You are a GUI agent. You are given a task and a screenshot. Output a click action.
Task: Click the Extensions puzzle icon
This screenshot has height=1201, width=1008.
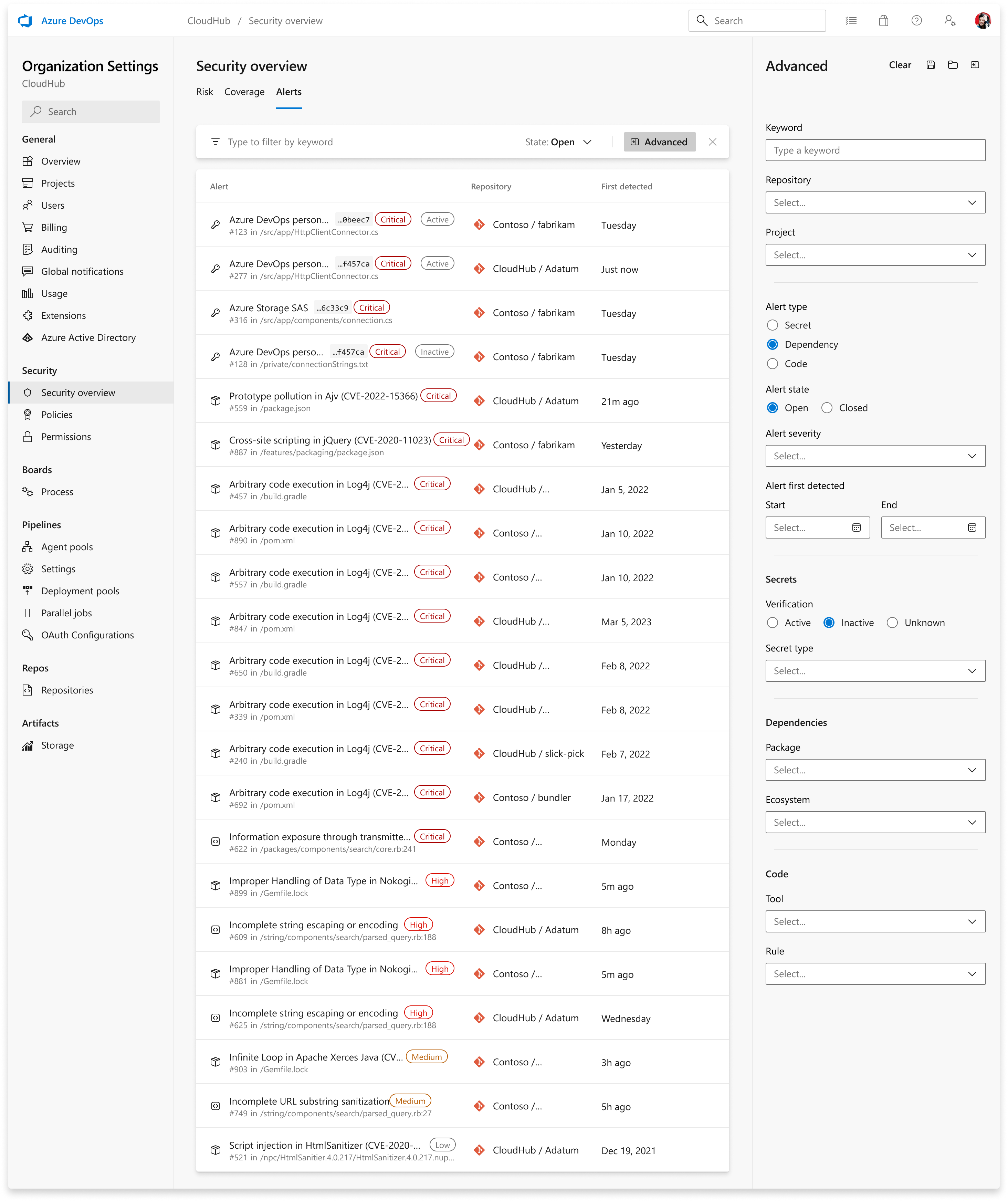[28, 316]
